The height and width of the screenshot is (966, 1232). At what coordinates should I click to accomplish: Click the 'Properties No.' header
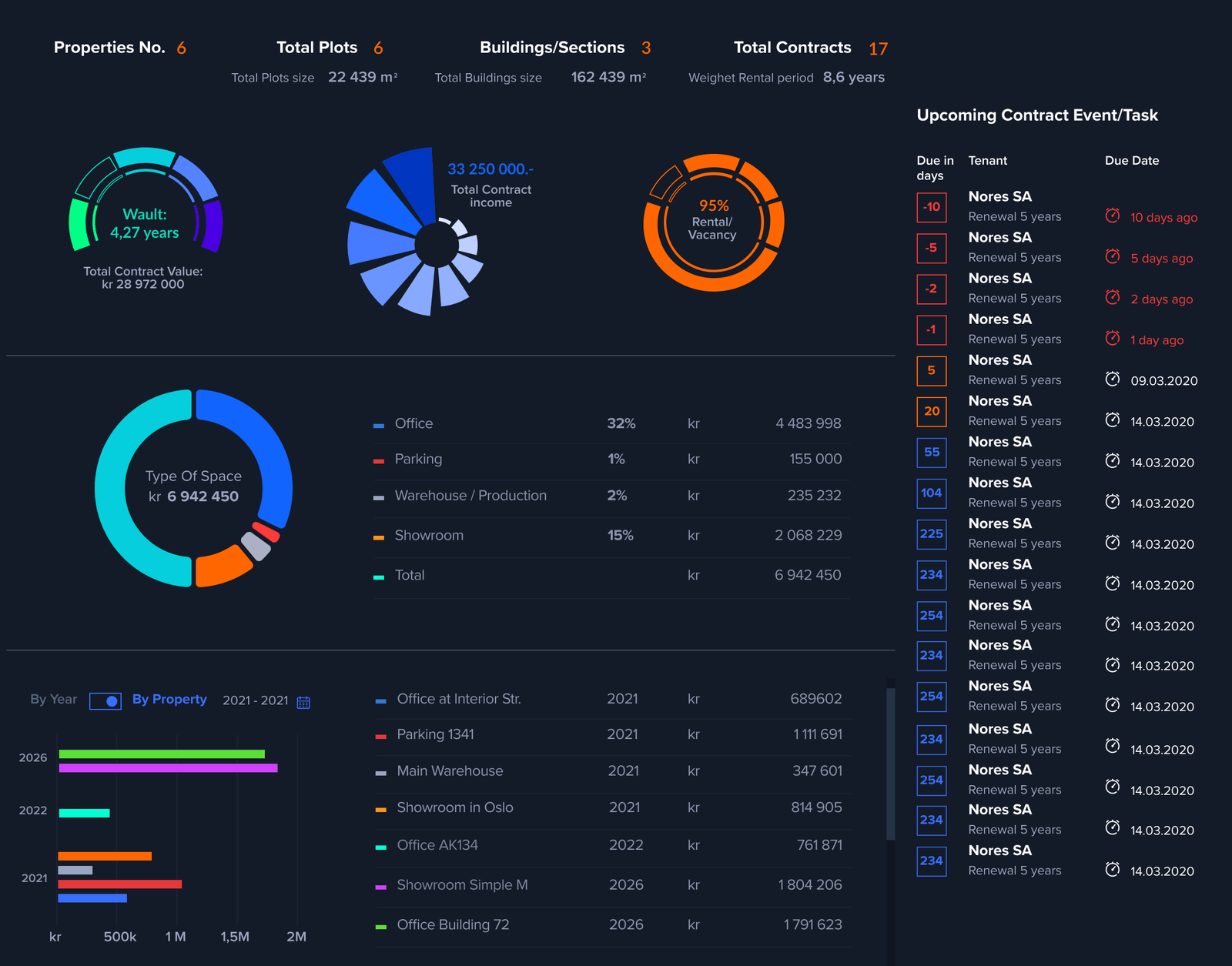[109, 48]
